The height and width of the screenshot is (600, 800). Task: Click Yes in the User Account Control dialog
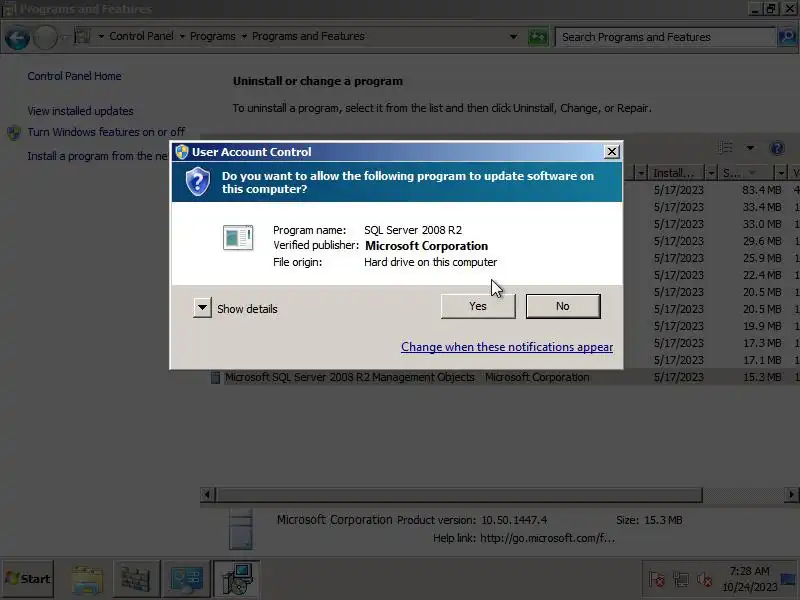point(478,306)
